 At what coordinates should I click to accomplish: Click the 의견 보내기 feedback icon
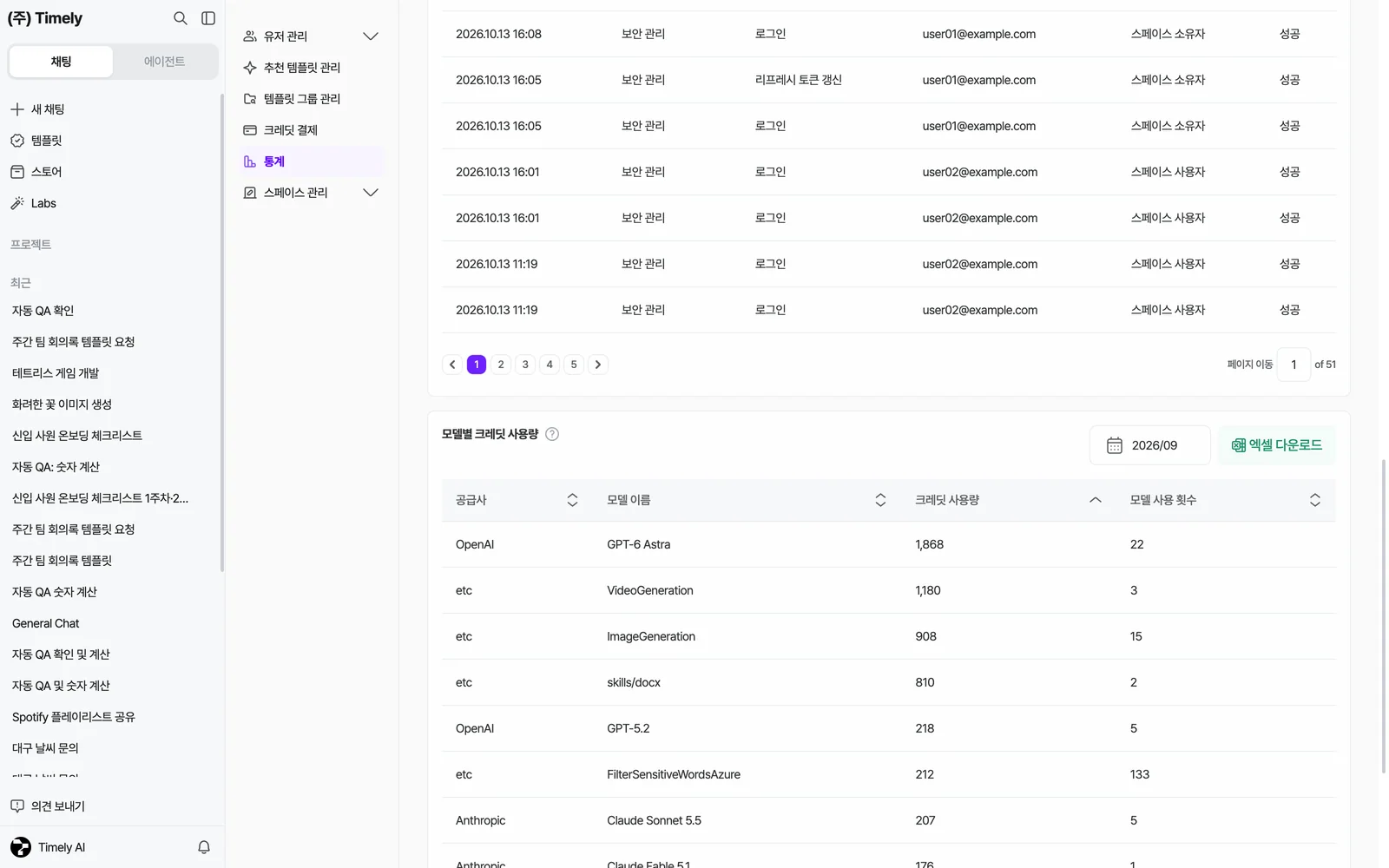(x=17, y=806)
